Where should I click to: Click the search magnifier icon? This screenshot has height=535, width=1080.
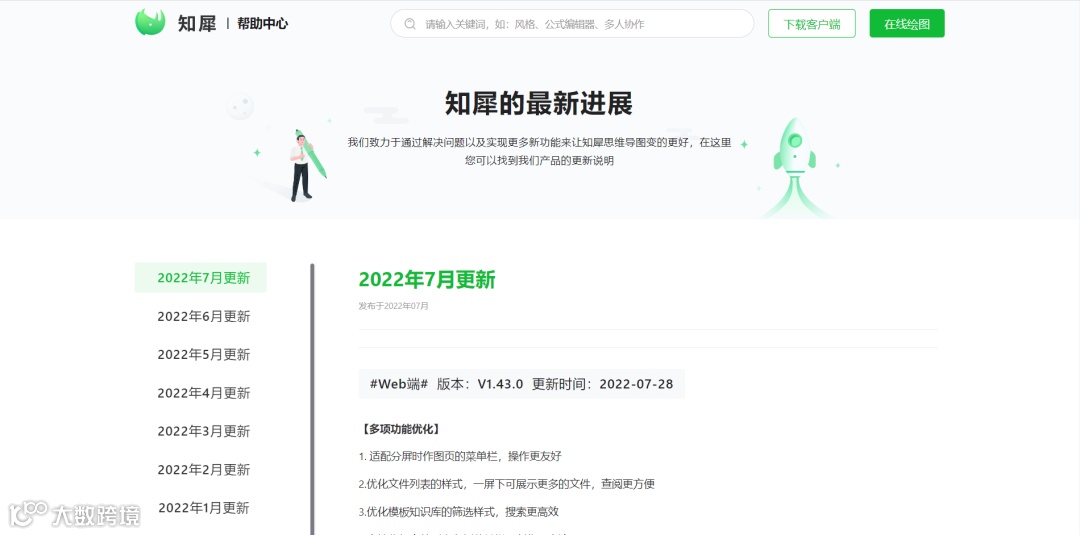410,24
